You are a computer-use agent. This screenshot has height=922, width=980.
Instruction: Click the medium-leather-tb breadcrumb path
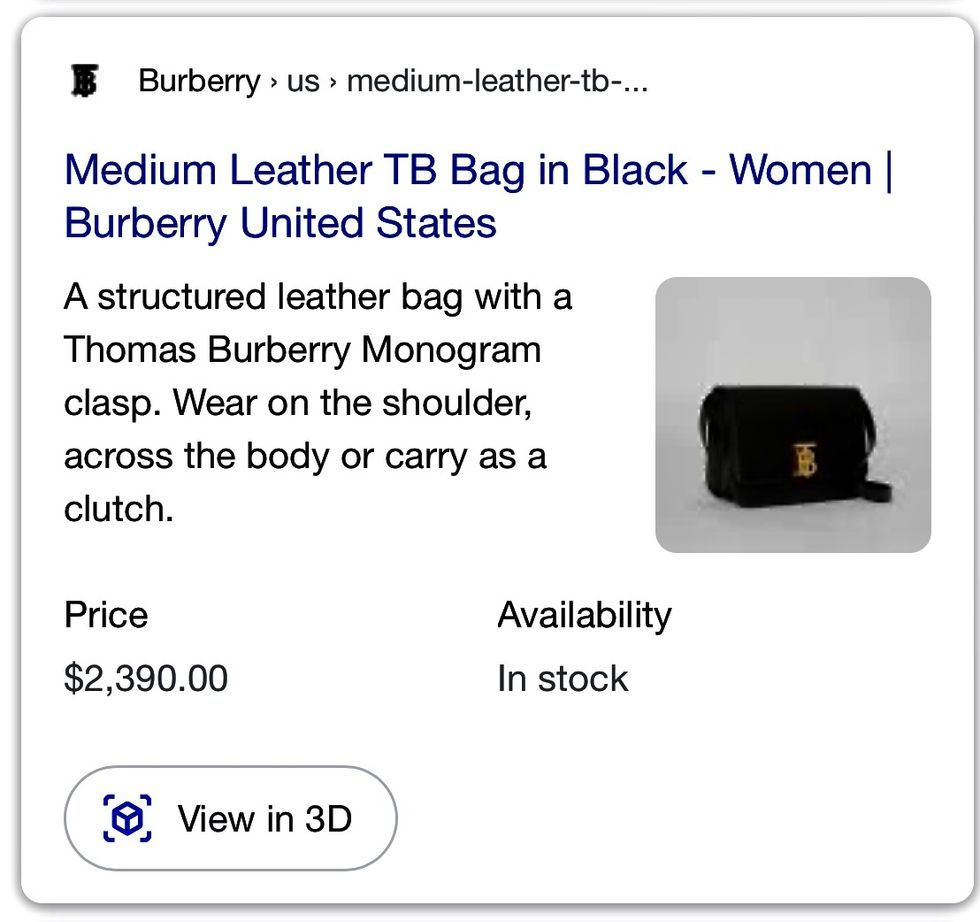click(x=497, y=81)
